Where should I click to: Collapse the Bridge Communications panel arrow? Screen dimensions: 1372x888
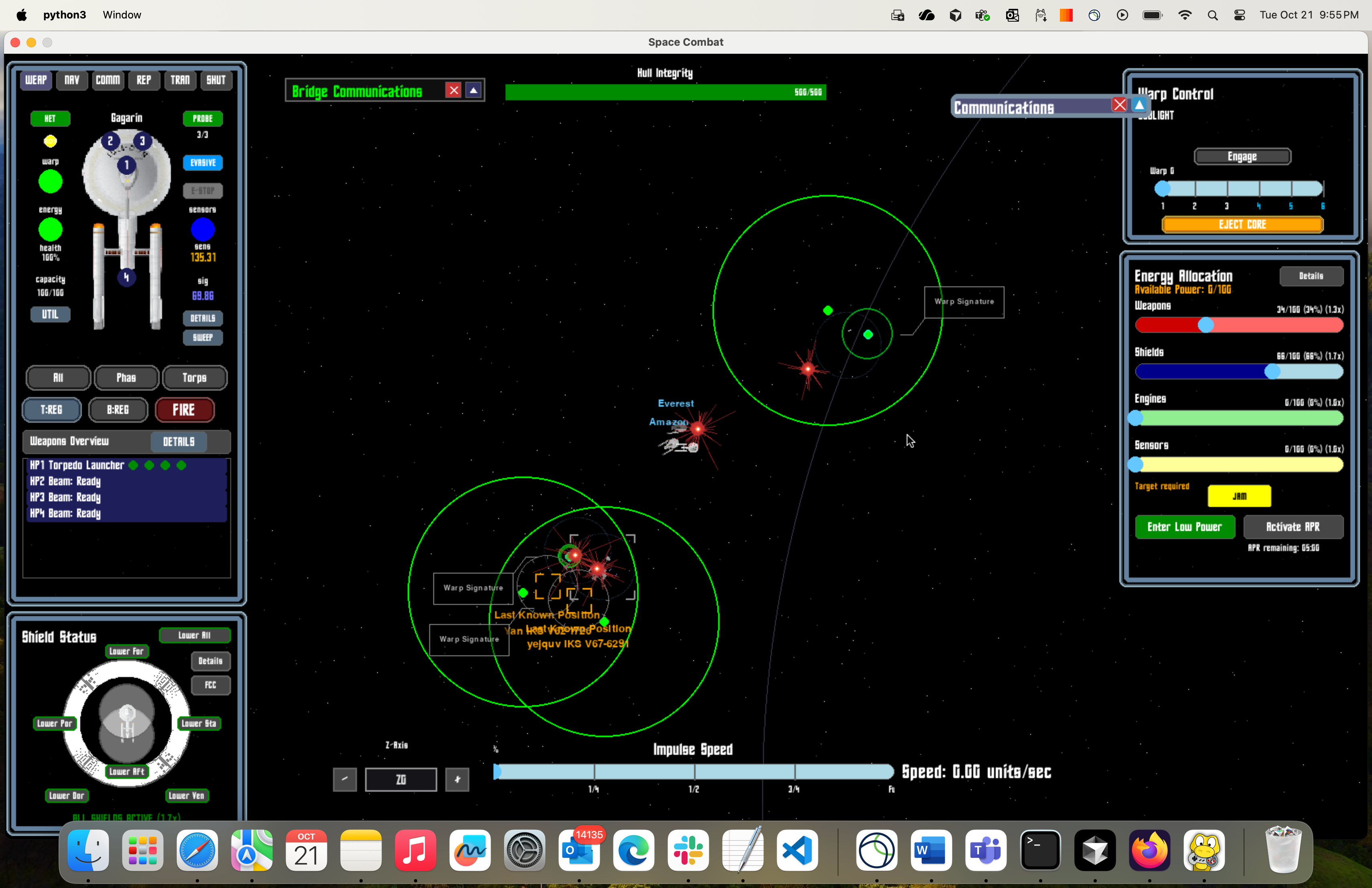(x=473, y=91)
